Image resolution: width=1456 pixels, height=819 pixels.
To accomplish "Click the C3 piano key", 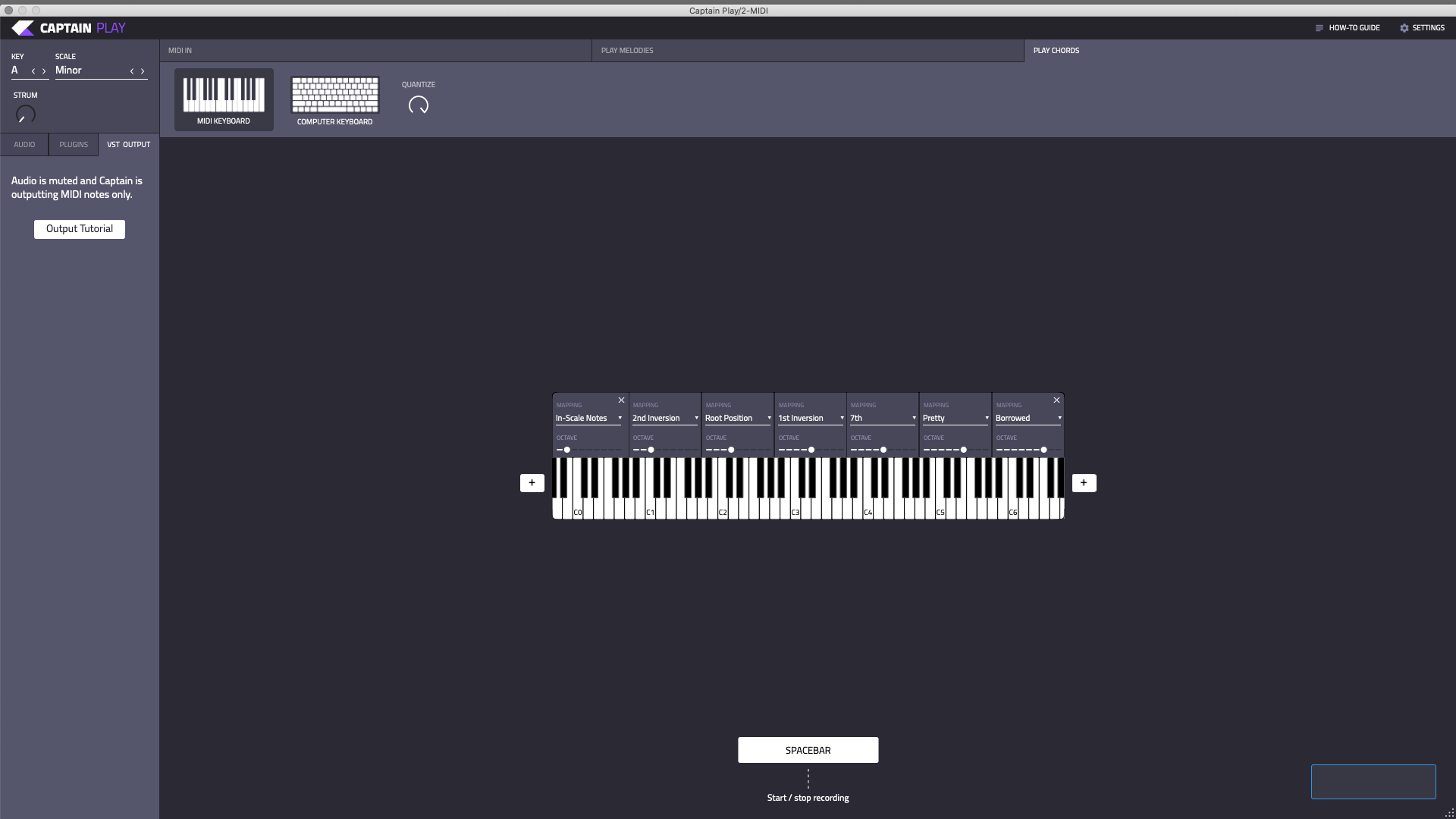I will tap(795, 509).
